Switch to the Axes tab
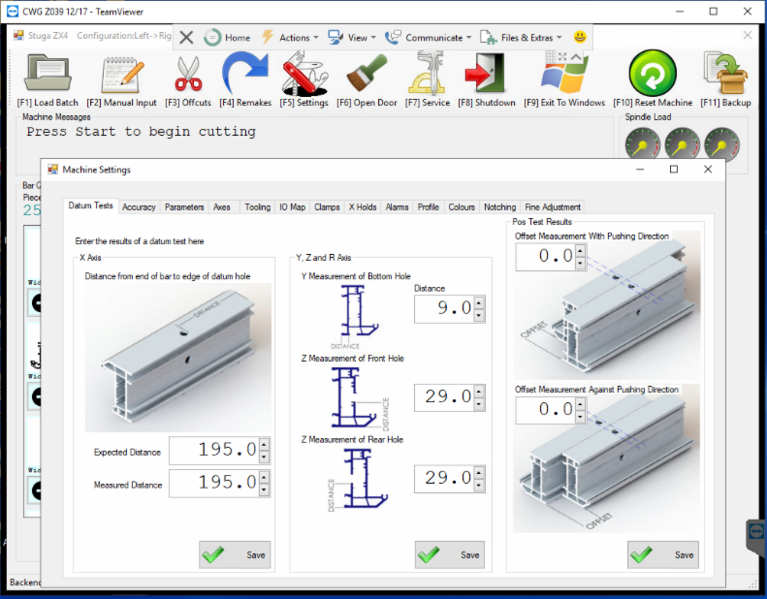This screenshot has width=767, height=599. click(222, 207)
